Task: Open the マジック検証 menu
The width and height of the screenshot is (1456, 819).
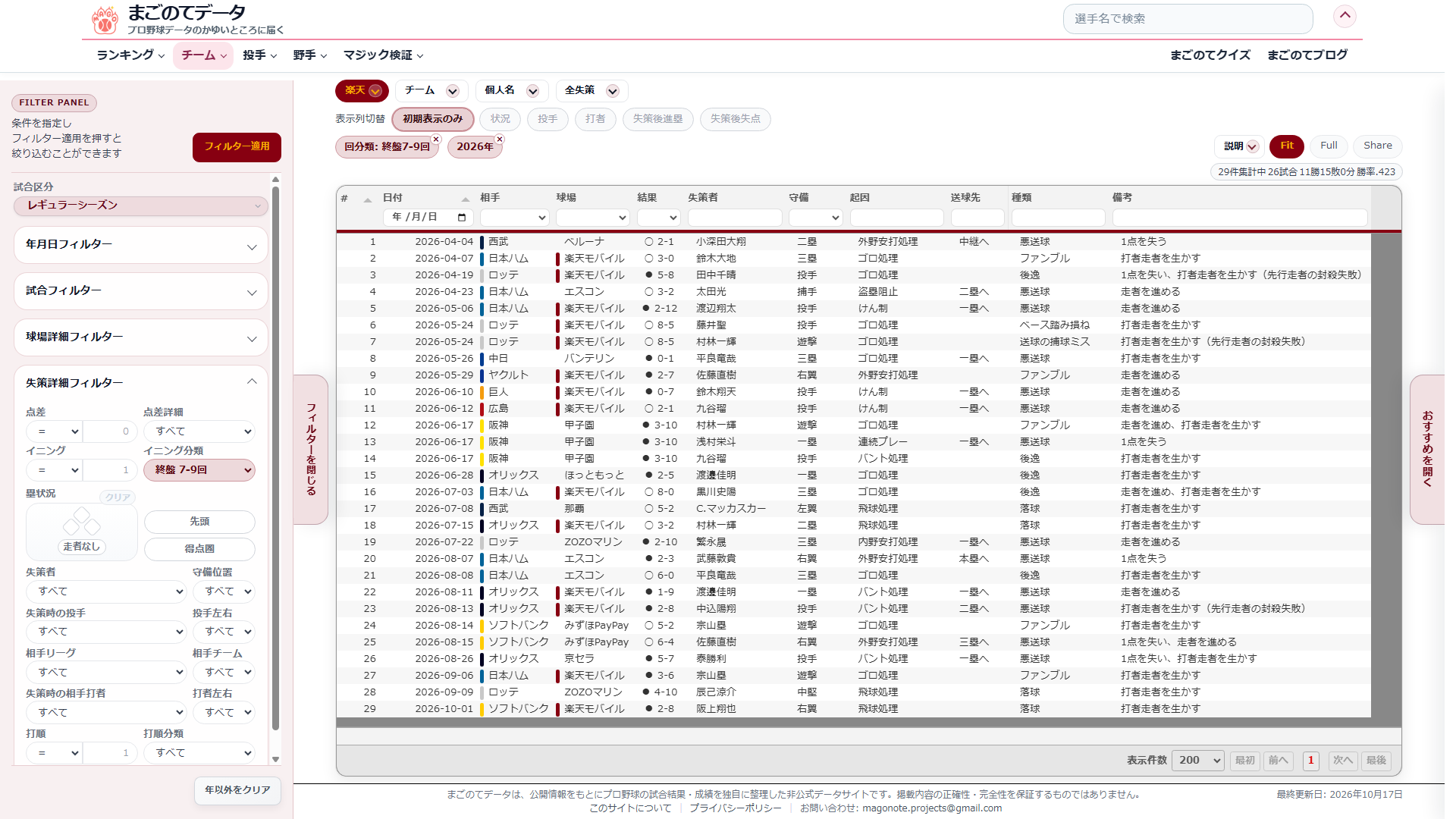Action: pos(383,55)
